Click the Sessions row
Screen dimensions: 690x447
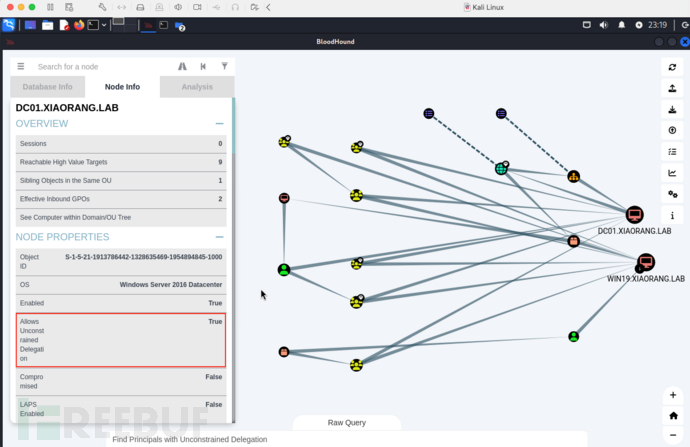click(x=121, y=144)
